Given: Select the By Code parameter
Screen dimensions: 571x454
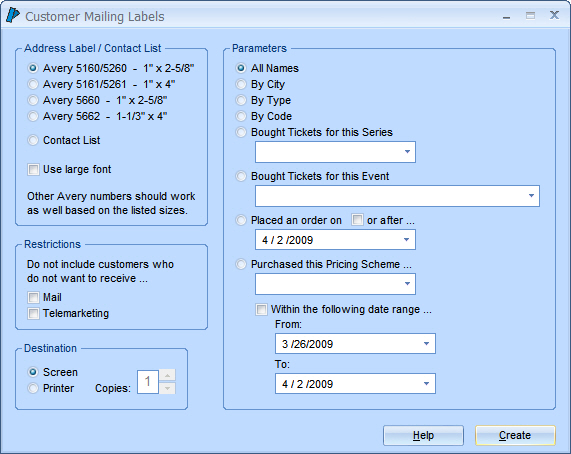Looking at the screenshot, I should [241, 116].
